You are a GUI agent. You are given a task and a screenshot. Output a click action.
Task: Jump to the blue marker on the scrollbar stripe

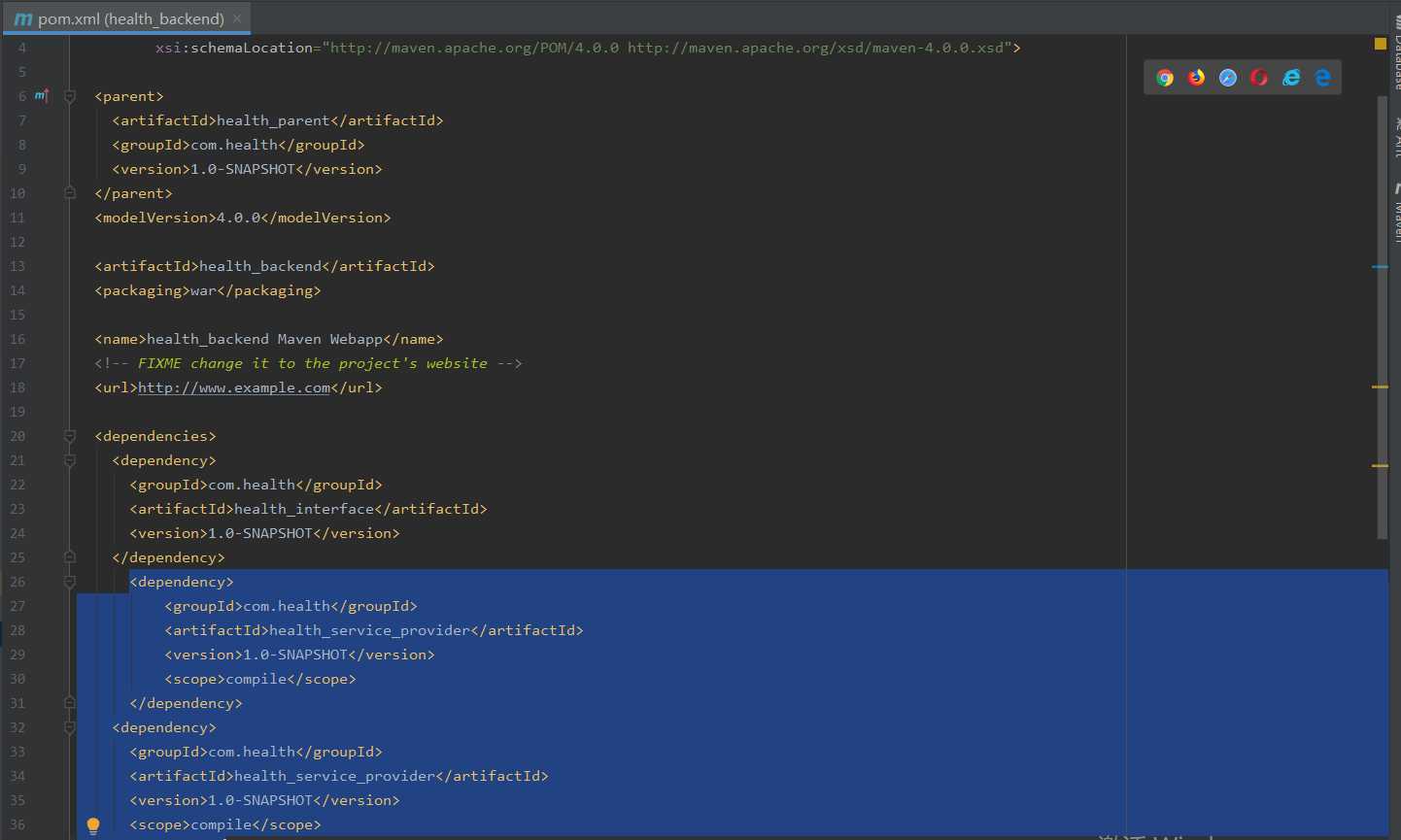click(x=1380, y=266)
